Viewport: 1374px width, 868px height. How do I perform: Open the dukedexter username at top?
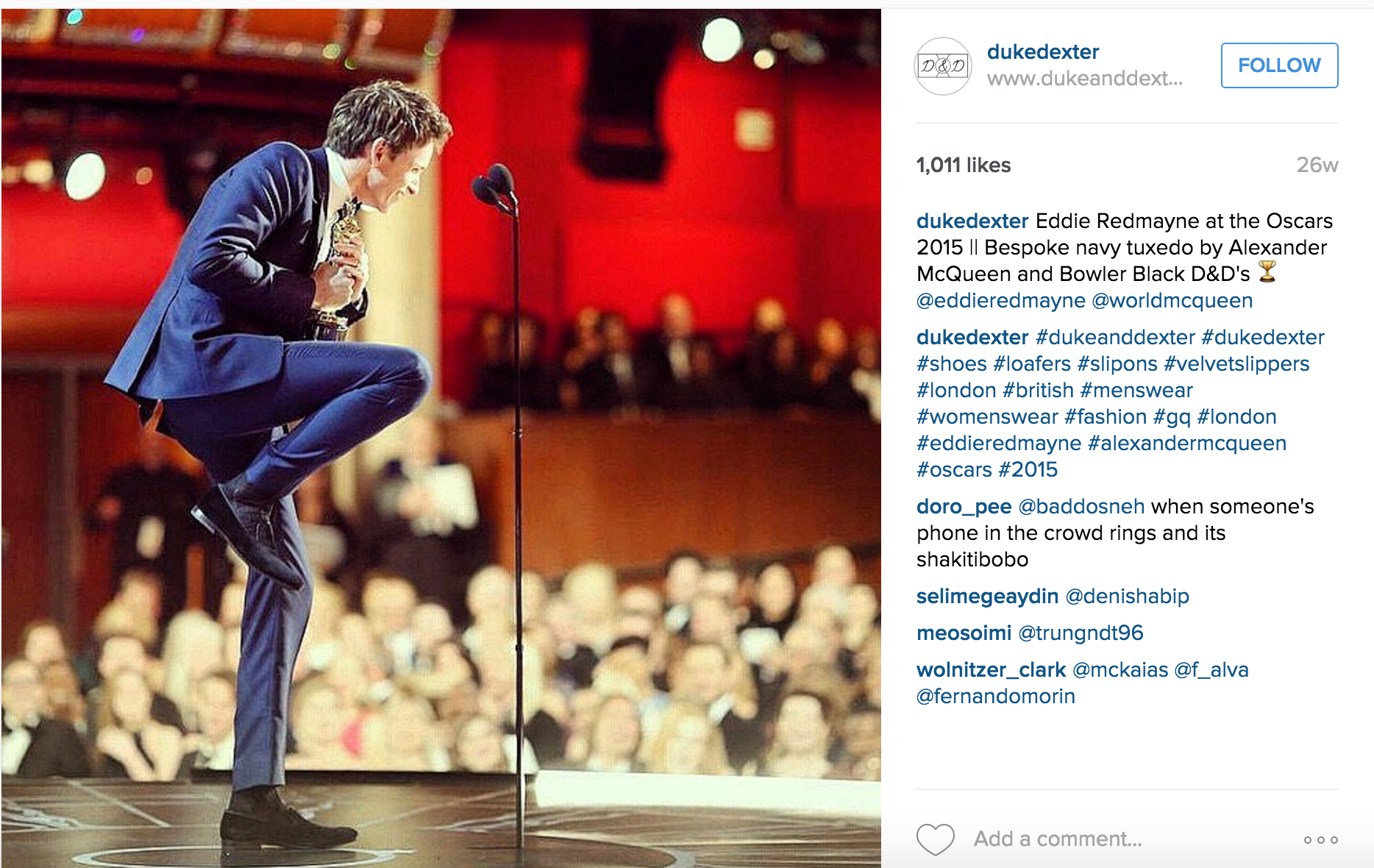click(x=1042, y=52)
